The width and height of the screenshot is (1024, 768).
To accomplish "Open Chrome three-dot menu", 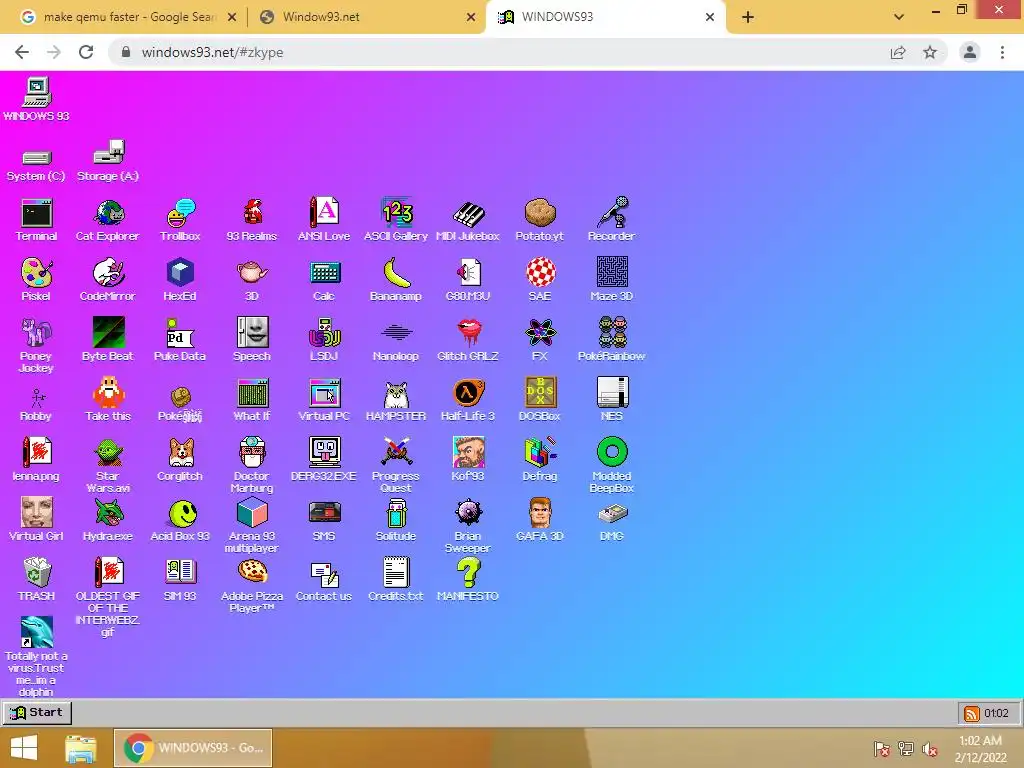I will (x=1002, y=52).
